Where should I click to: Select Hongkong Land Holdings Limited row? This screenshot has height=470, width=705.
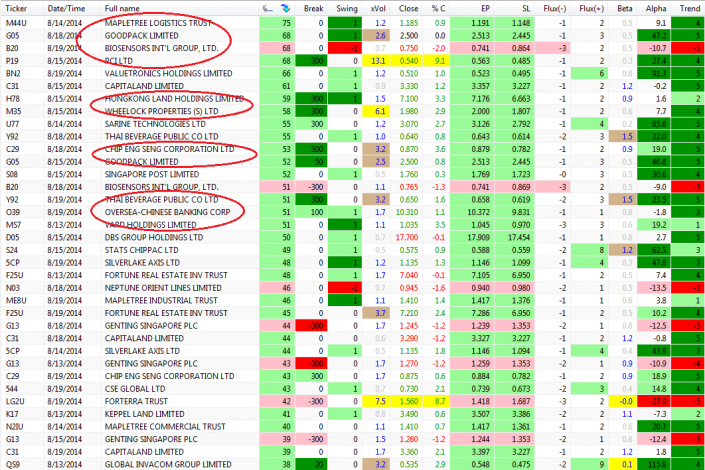tap(167, 100)
